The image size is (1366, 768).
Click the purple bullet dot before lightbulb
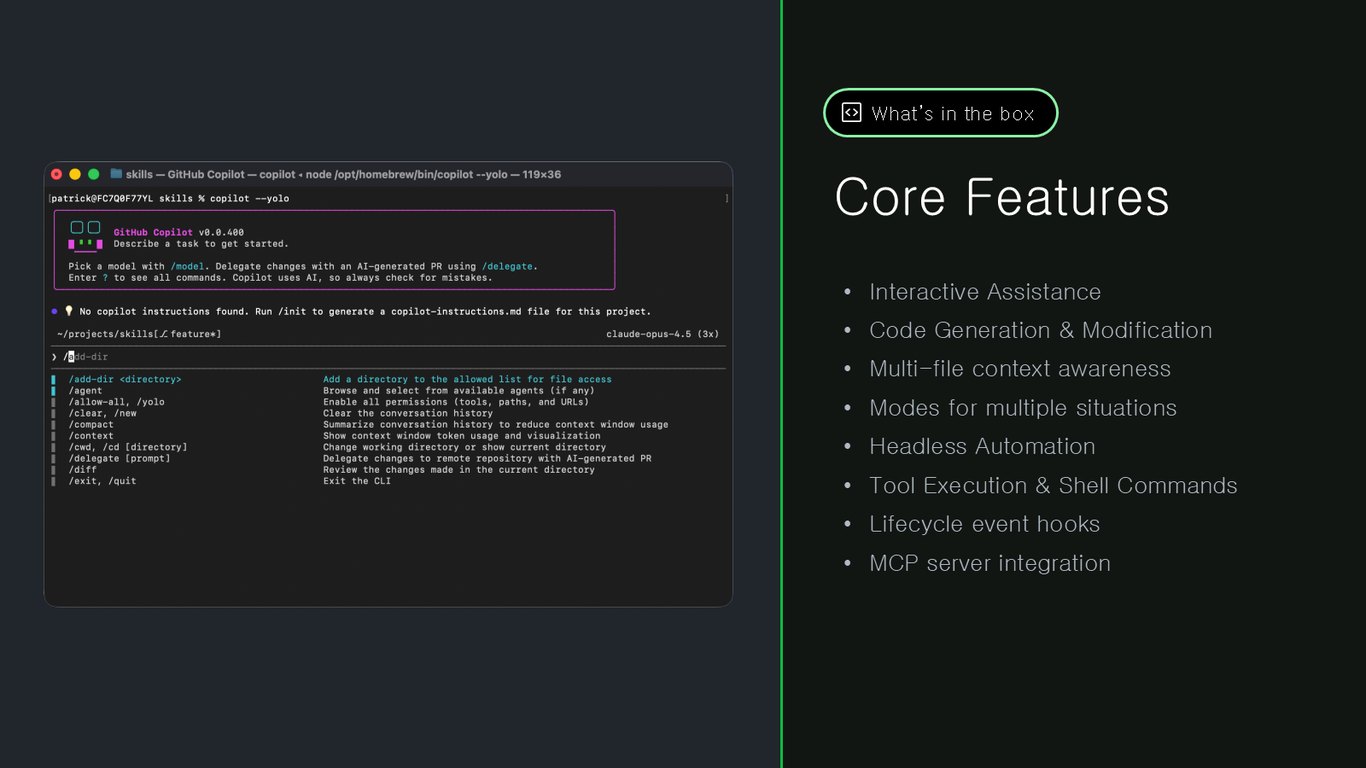coord(55,311)
